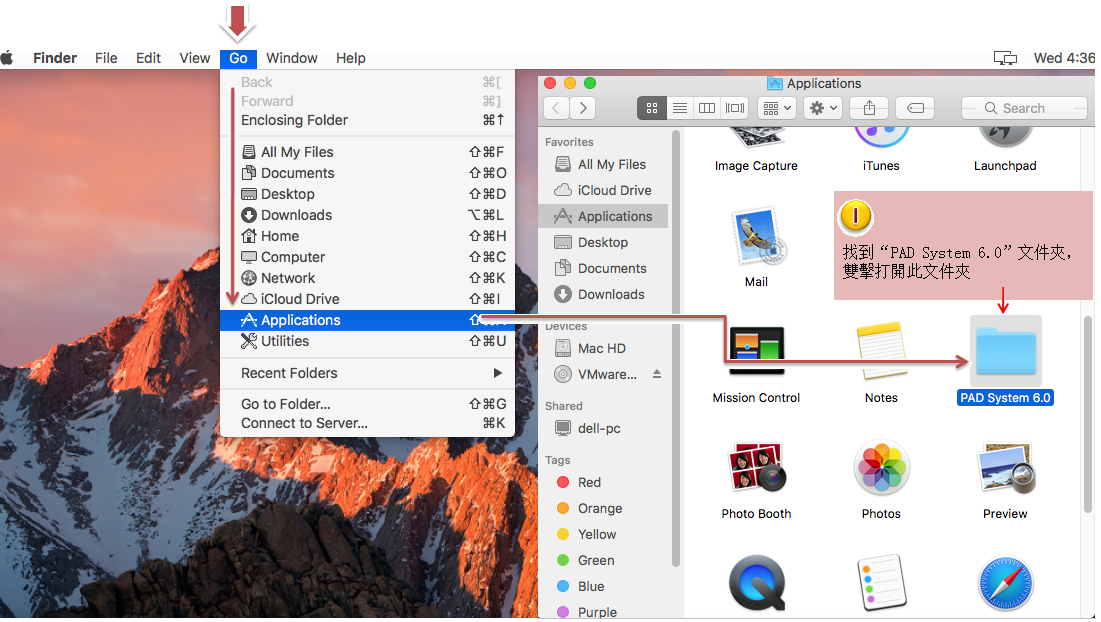
Task: Choose Documents in the Go menu
Action: [x=367, y=173]
